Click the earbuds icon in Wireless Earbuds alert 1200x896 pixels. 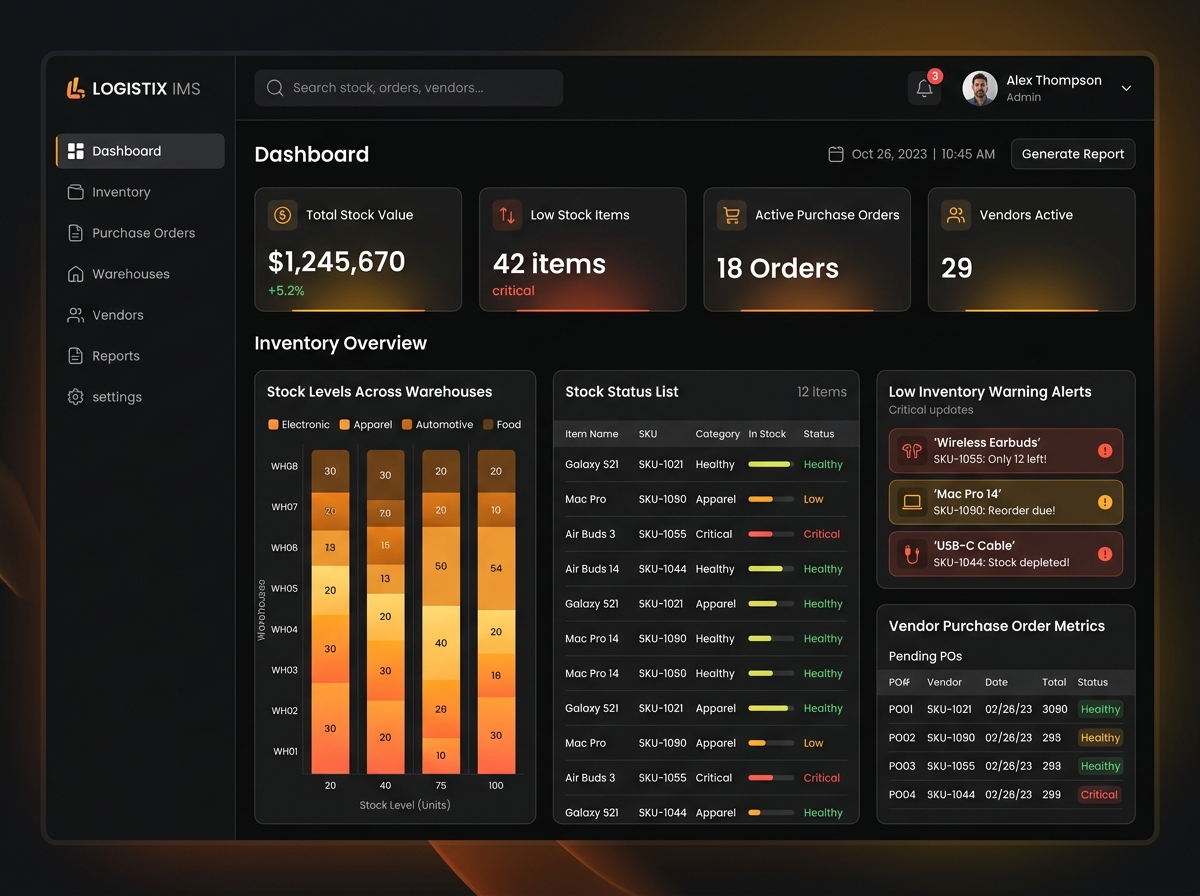[x=911, y=450]
